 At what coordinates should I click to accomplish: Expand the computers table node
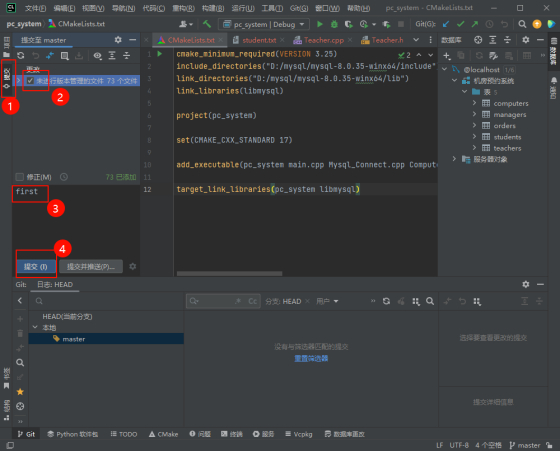click(x=474, y=103)
